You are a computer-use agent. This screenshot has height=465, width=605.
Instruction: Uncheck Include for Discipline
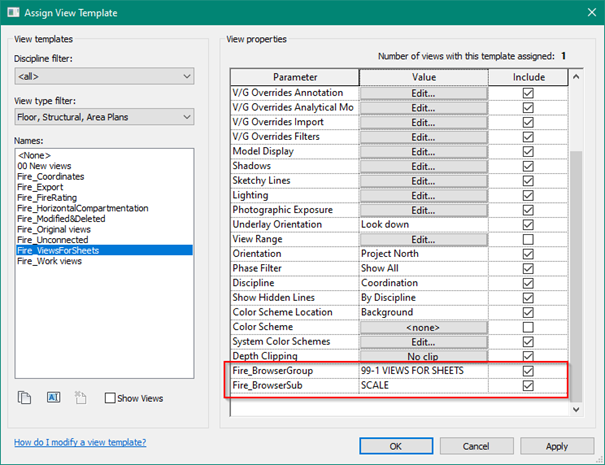[528, 283]
